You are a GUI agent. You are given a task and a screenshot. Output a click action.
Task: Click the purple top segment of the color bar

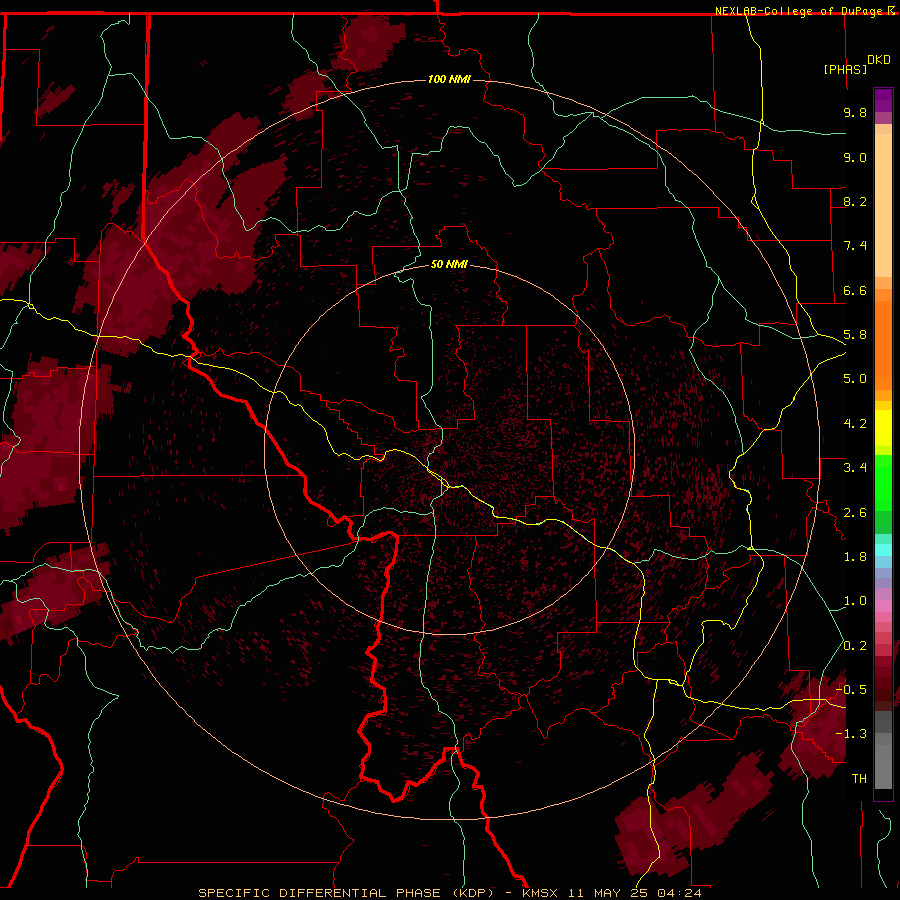pos(883,100)
